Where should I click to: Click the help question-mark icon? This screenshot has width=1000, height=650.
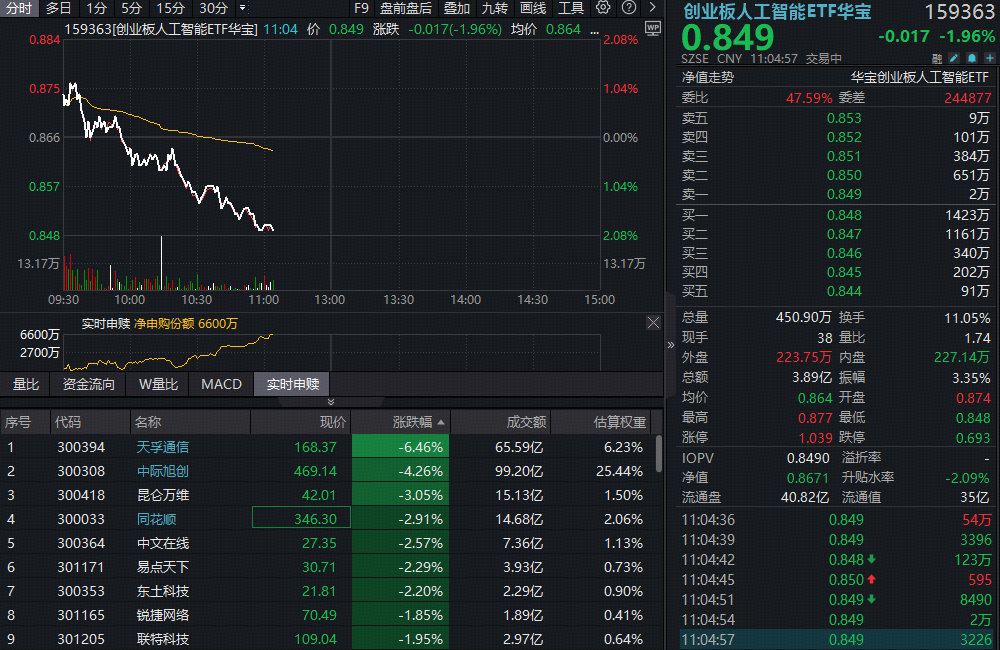627,8
